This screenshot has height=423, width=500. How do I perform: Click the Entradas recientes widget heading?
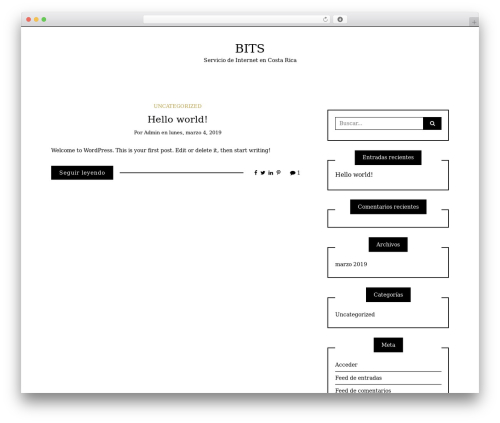click(388, 157)
